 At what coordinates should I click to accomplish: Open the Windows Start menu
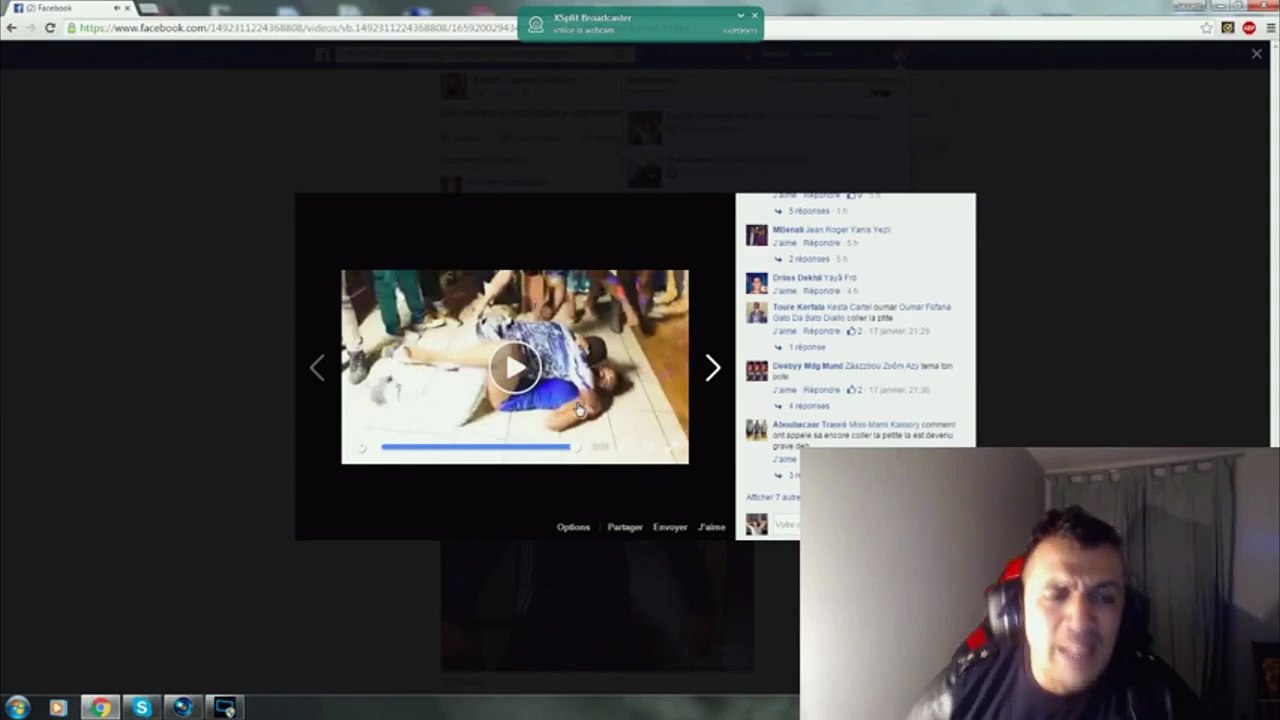coord(17,707)
